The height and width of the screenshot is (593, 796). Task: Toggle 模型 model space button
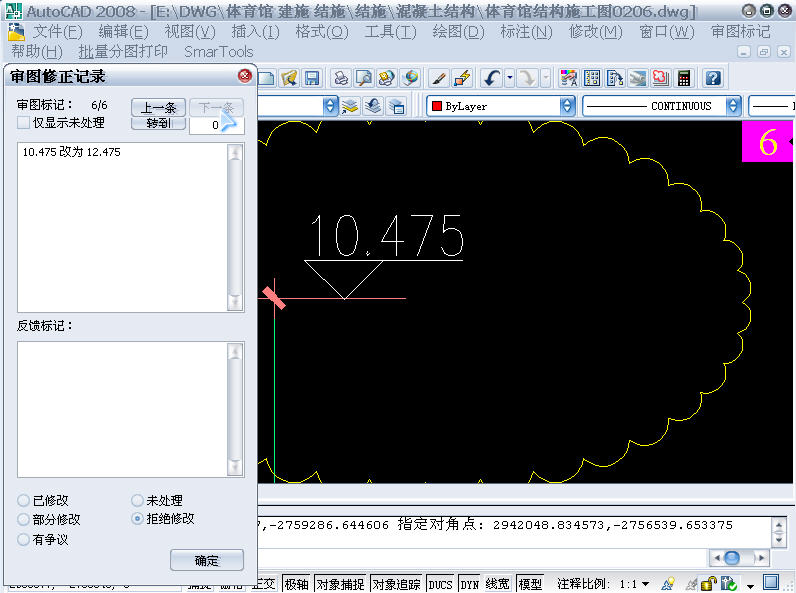530,584
